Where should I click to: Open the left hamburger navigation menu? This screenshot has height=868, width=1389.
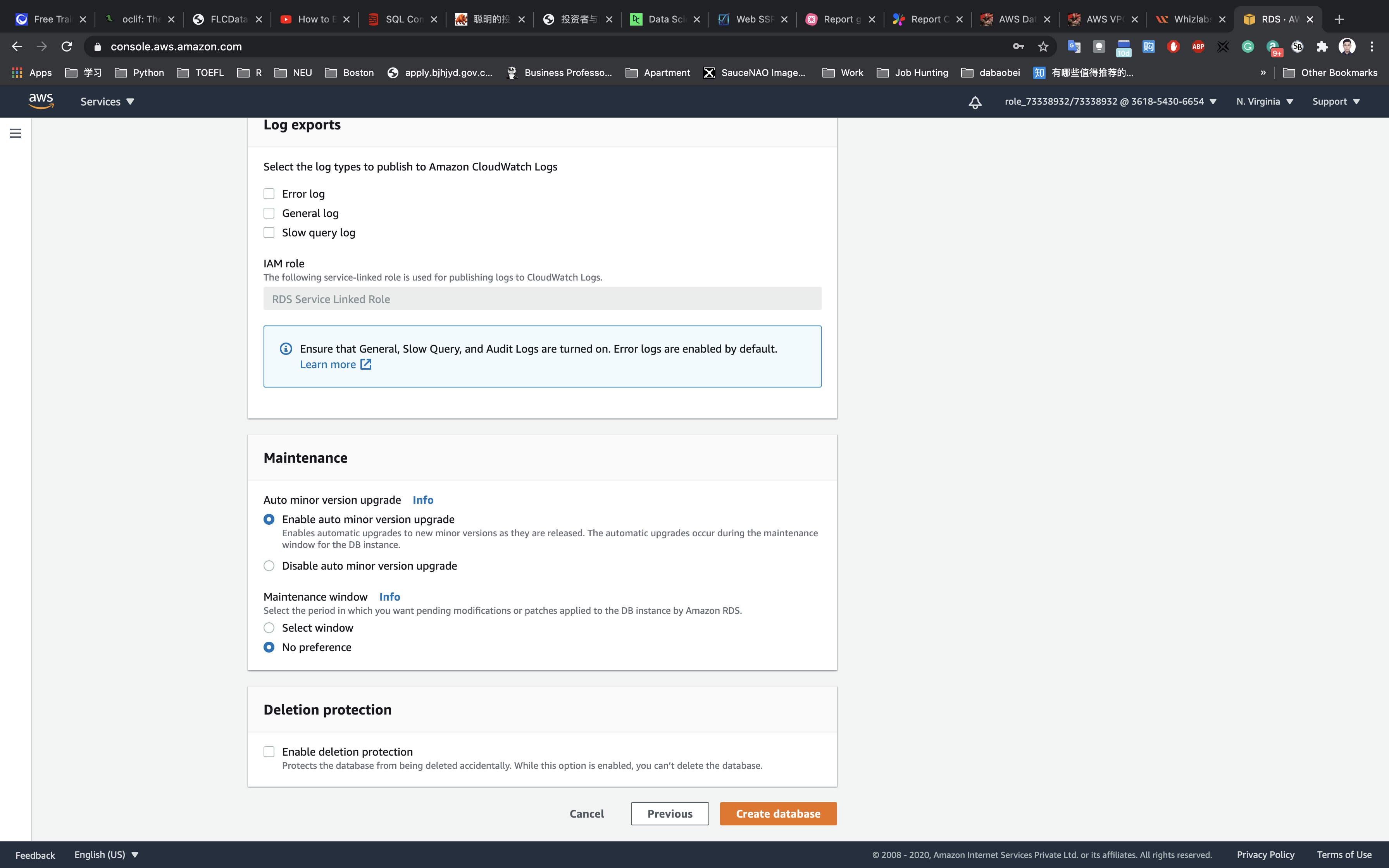pos(16,133)
